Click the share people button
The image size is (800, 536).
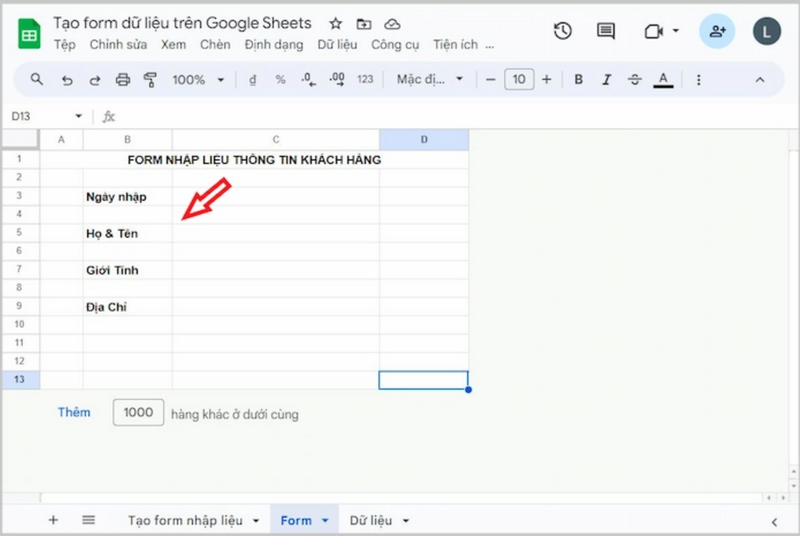(717, 31)
